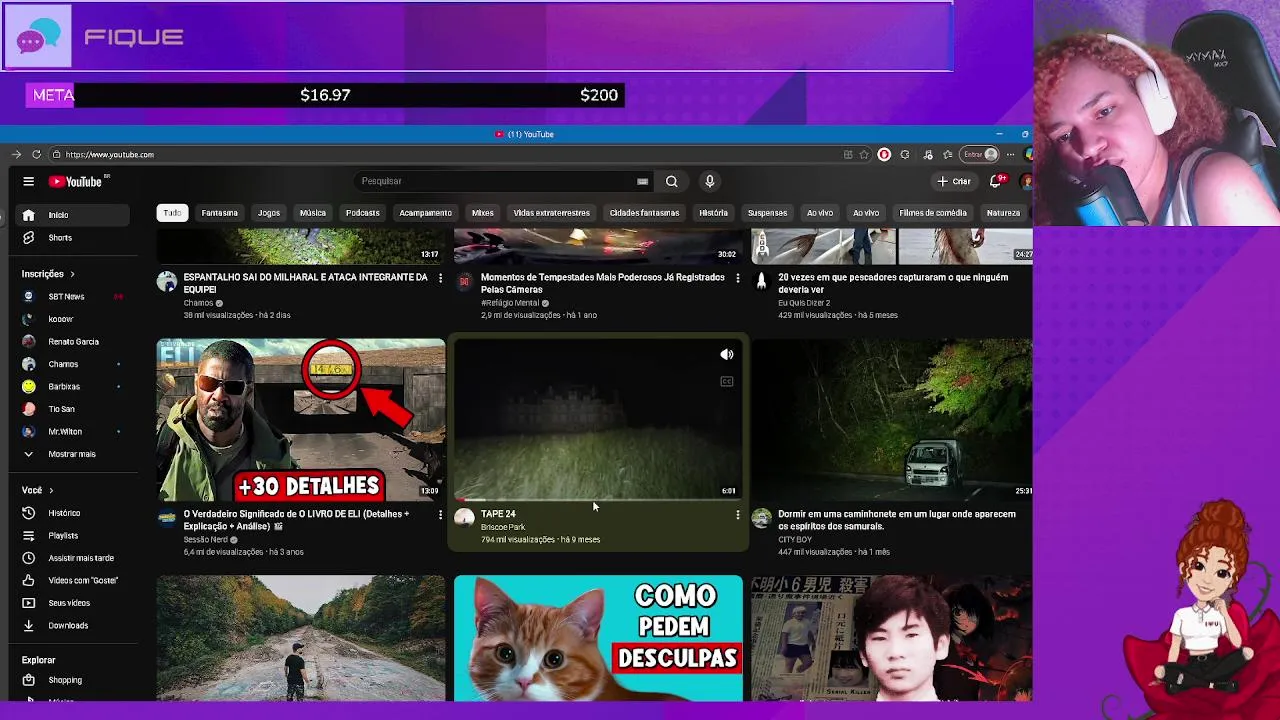Image resolution: width=1280 pixels, height=720 pixels.
Task: Open the 20 vezes em que pescadores video title
Action: pos(893,283)
